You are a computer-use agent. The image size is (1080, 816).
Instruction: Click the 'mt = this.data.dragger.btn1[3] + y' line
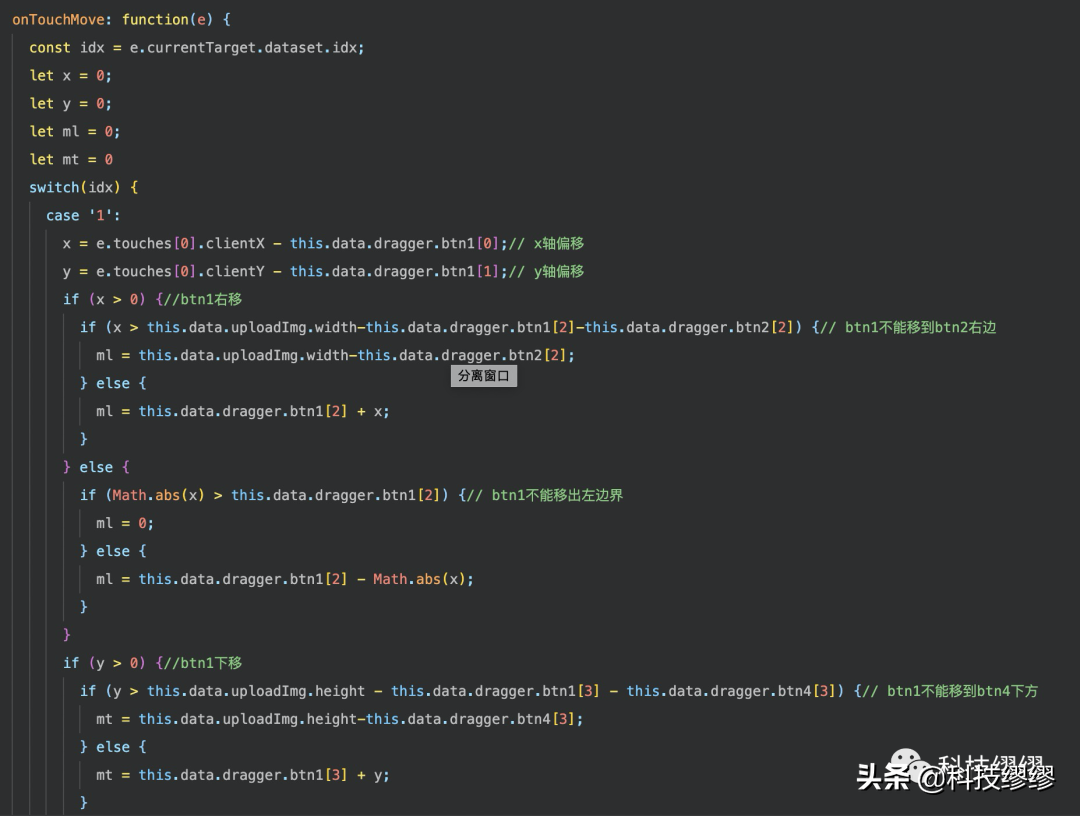point(242,775)
